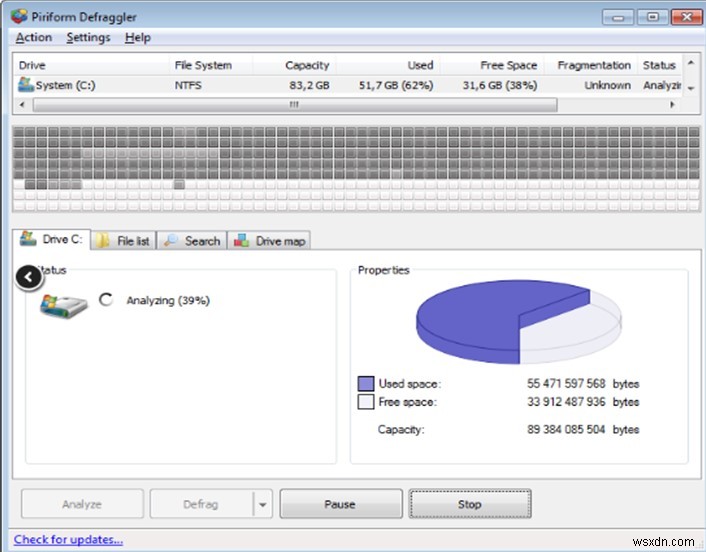Click the lone dark block in the first white row of the disk map
This screenshot has width=706, height=552.
tap(179, 184)
